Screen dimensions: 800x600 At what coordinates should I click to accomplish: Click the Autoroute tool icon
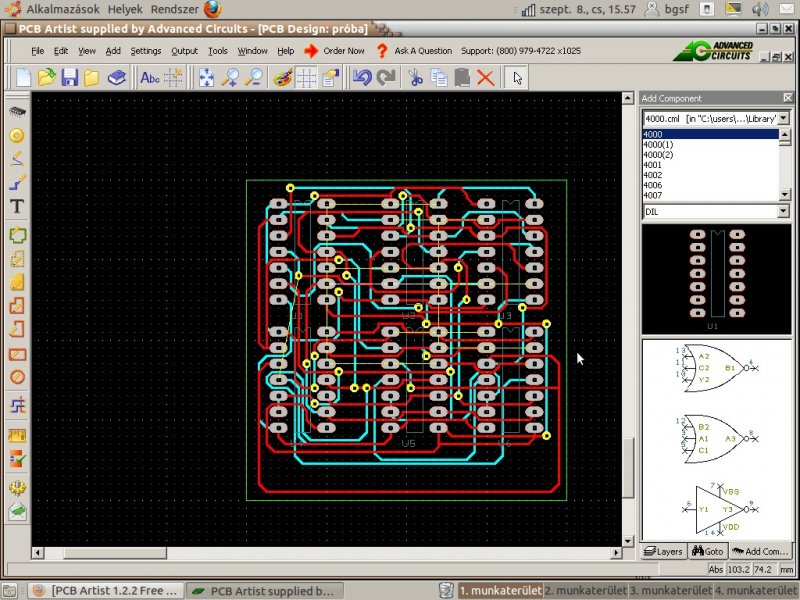click(17, 406)
